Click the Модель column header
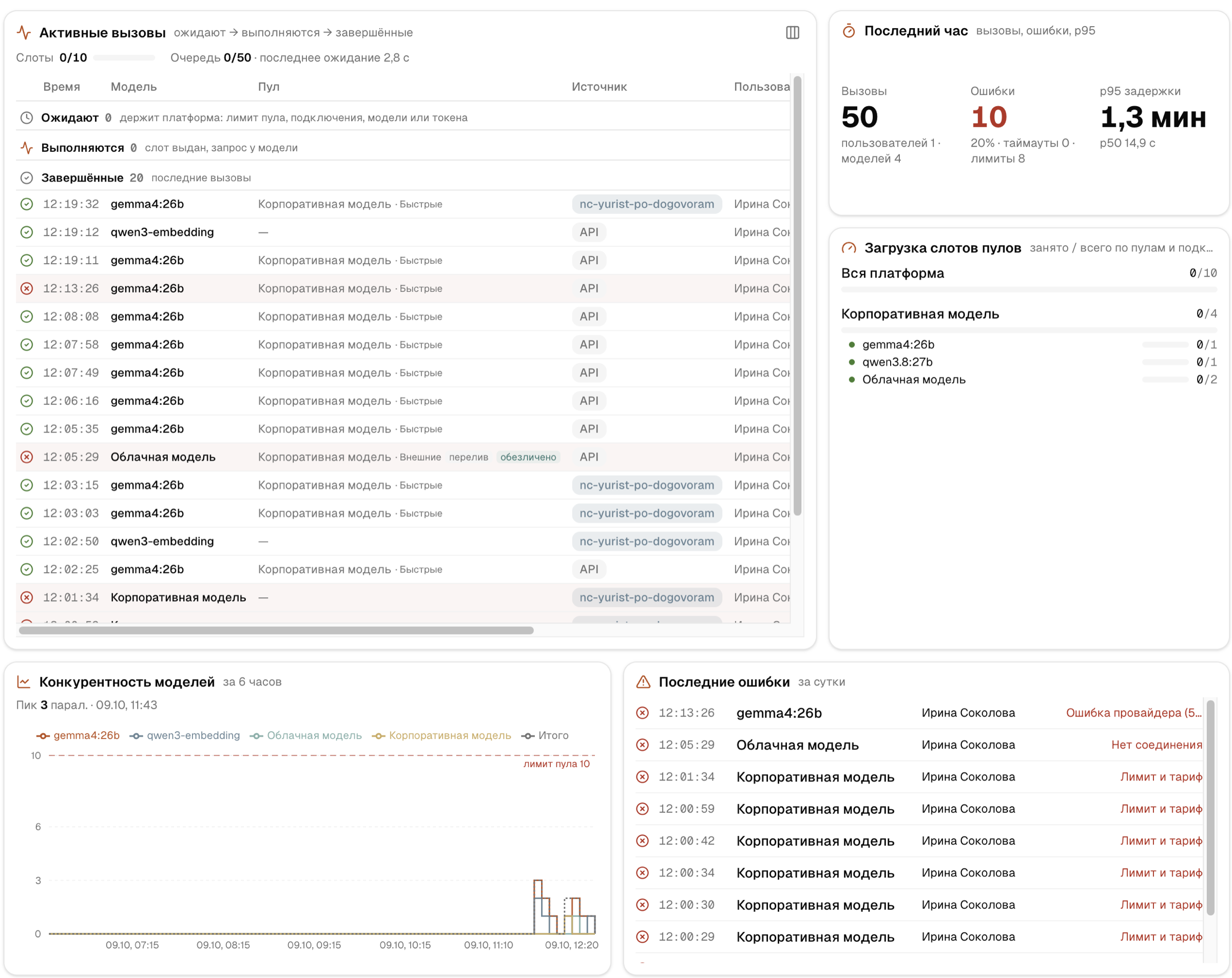 pos(133,87)
